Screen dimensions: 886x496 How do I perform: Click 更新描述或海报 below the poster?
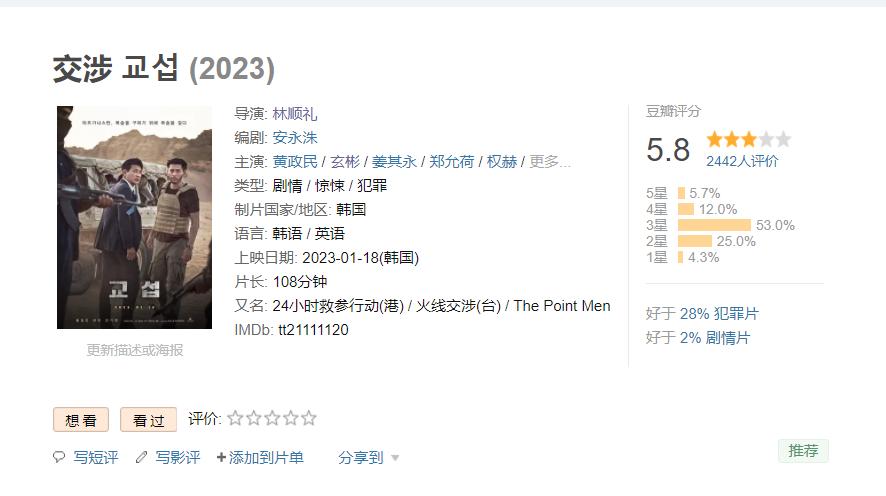tap(134, 350)
